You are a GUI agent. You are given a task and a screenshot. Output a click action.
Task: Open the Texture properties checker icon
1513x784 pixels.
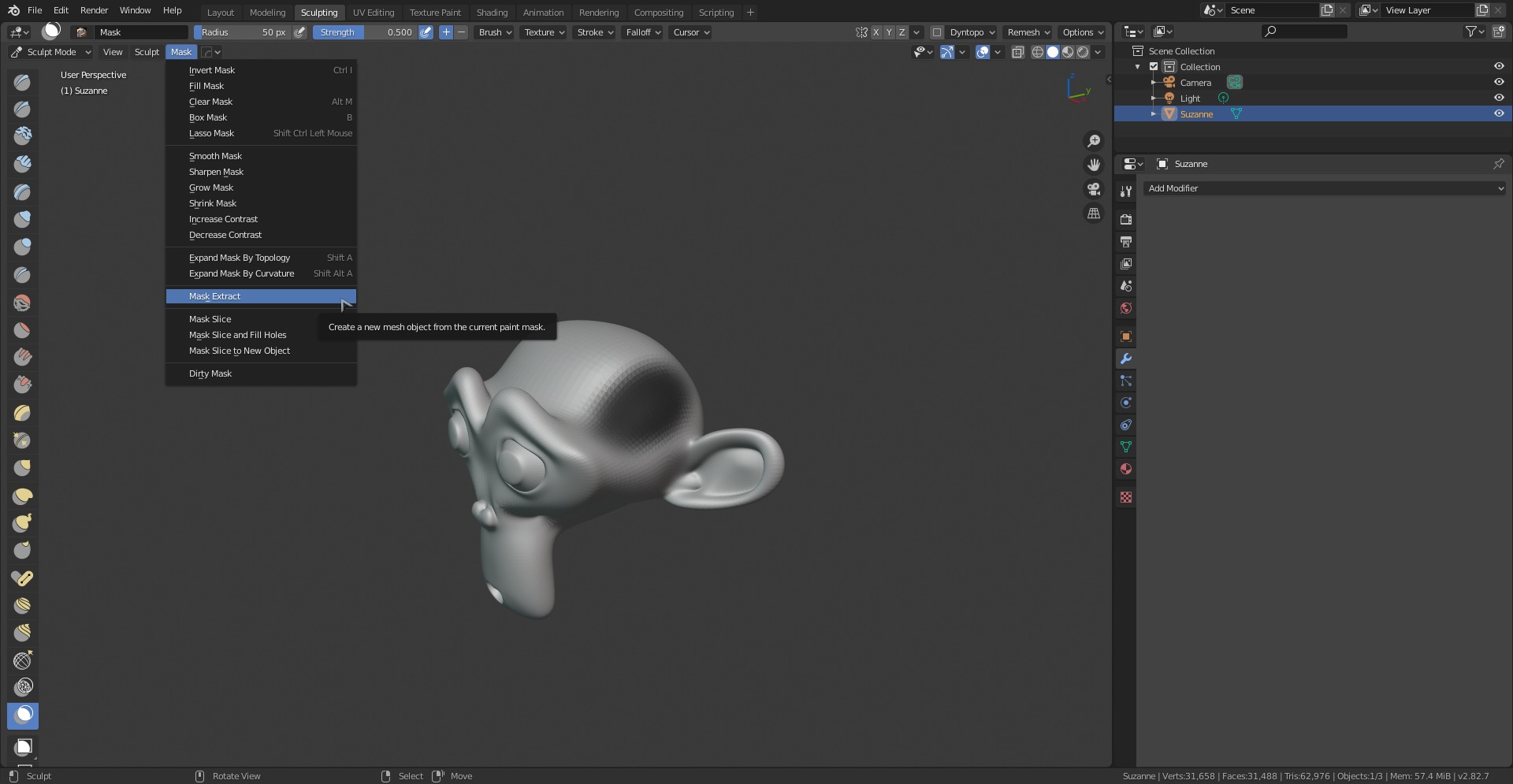tap(1126, 497)
